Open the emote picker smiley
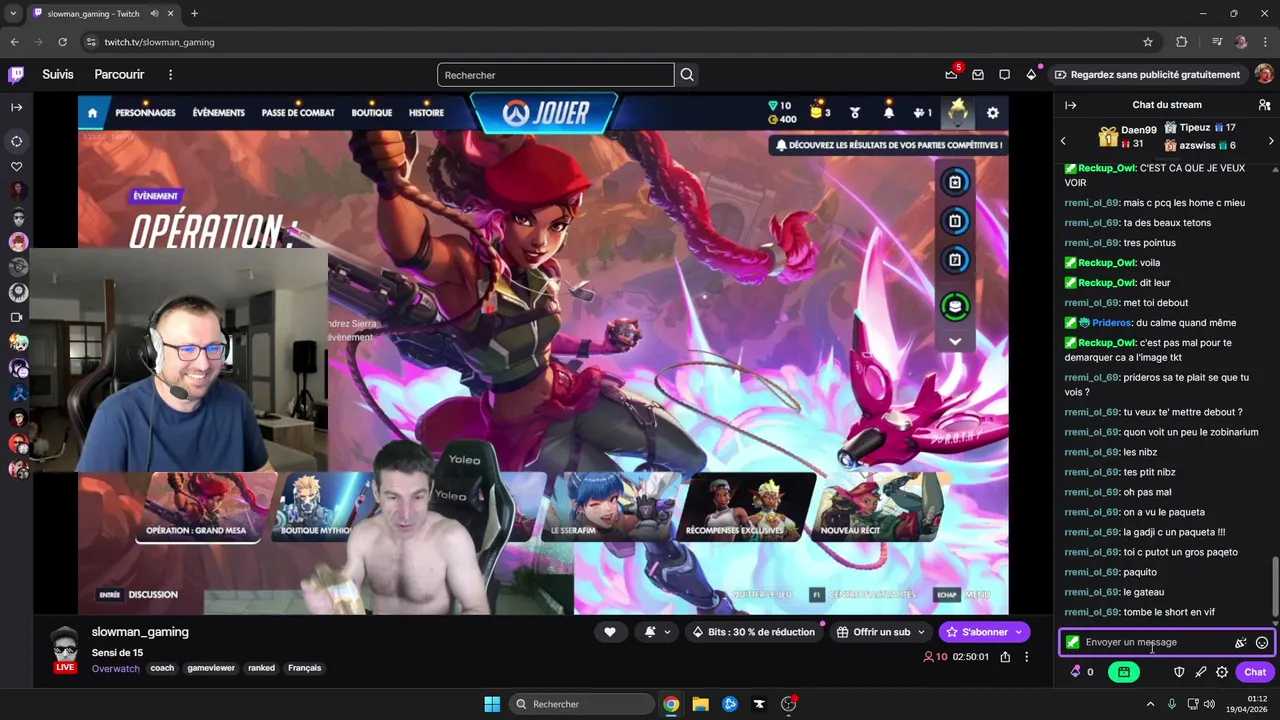1280x720 pixels. point(1262,643)
